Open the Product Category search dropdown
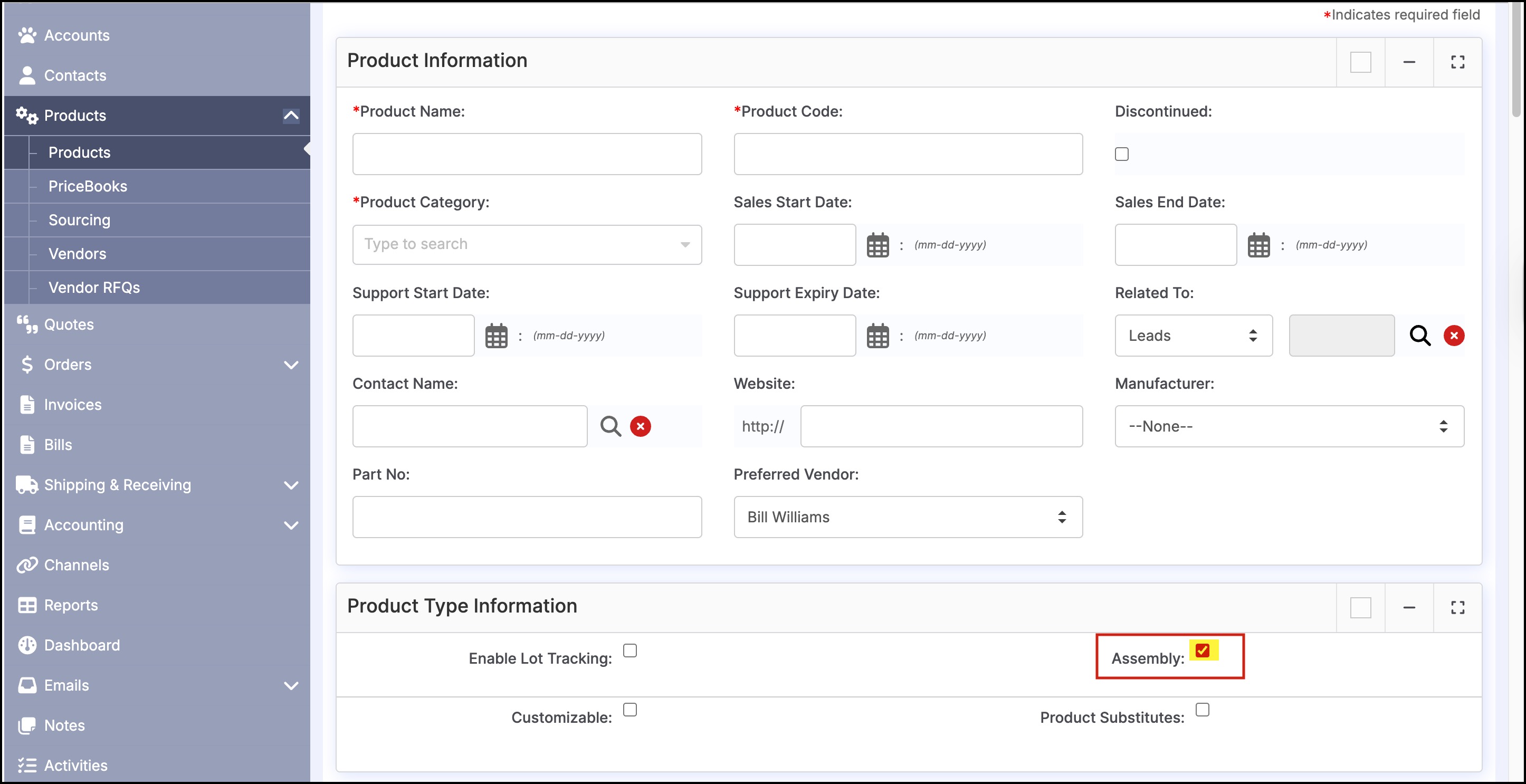 click(x=527, y=245)
